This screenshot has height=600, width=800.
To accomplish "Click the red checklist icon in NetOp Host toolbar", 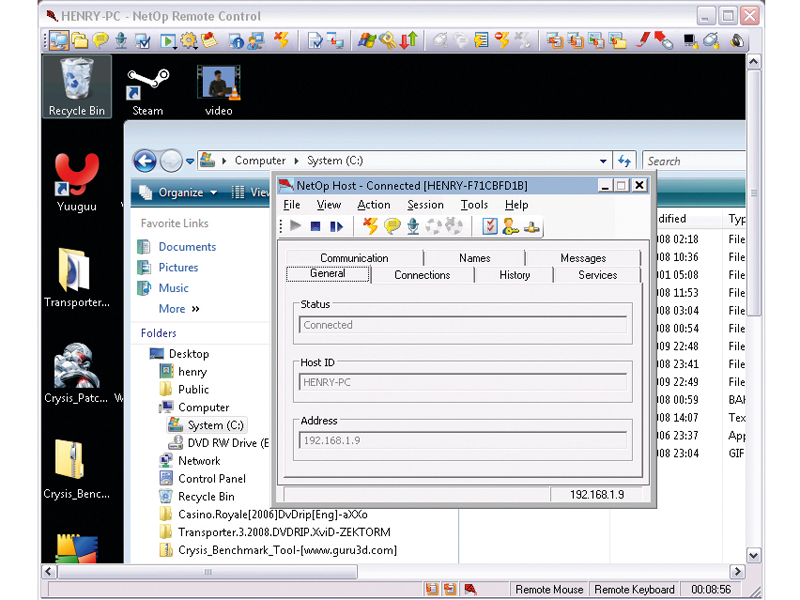I will click(490, 226).
